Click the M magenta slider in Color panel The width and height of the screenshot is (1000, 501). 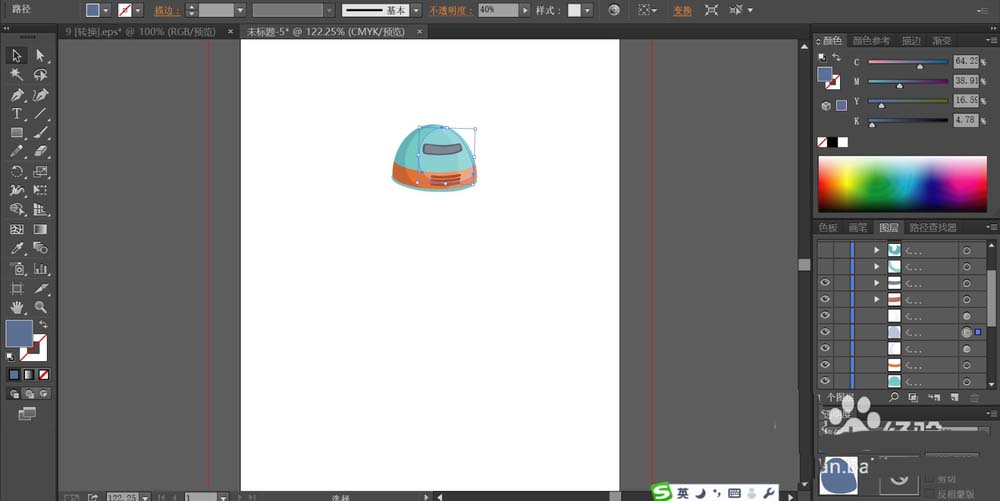tap(908, 82)
